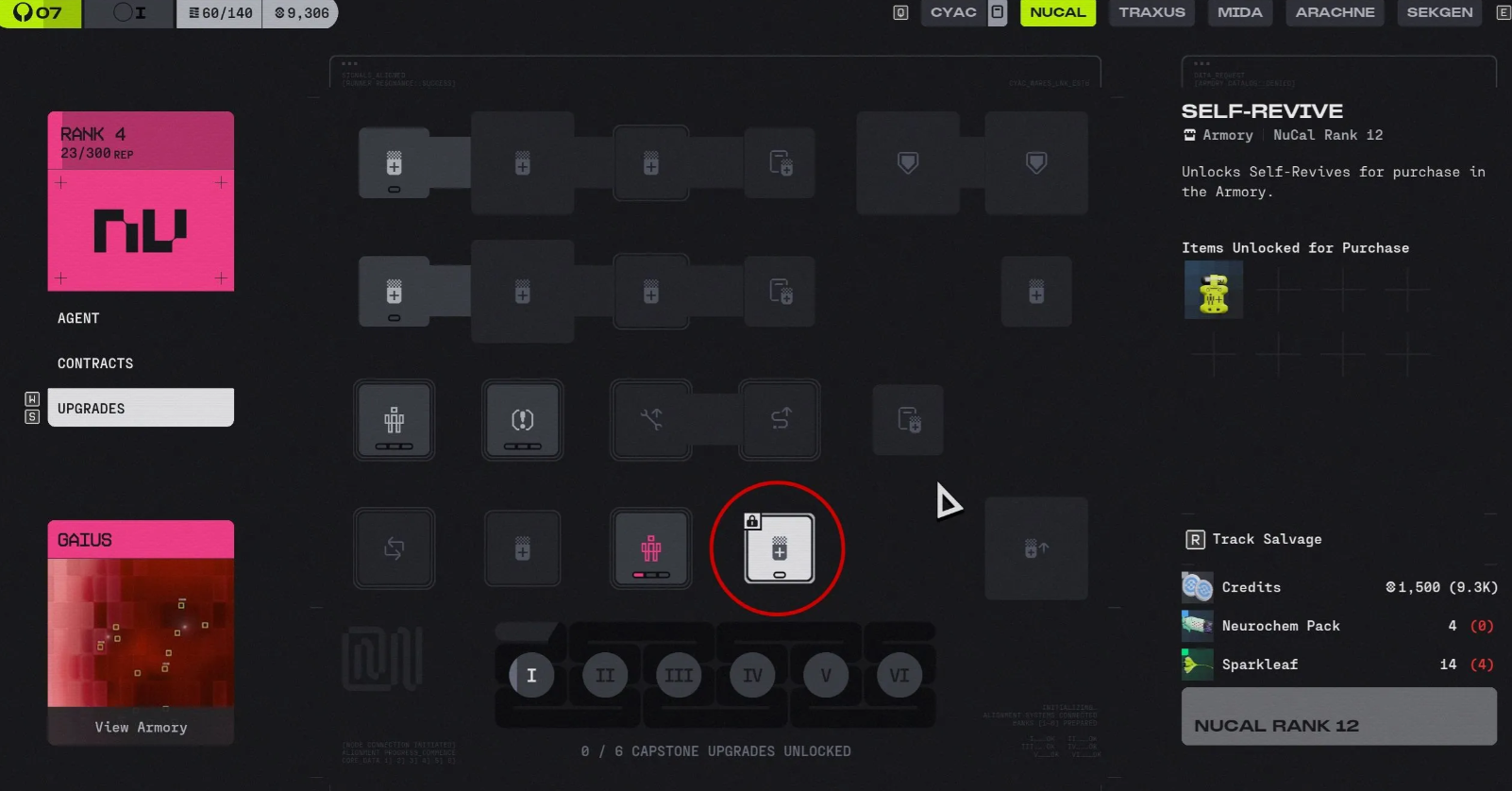Select capstone tier VI

(899, 675)
